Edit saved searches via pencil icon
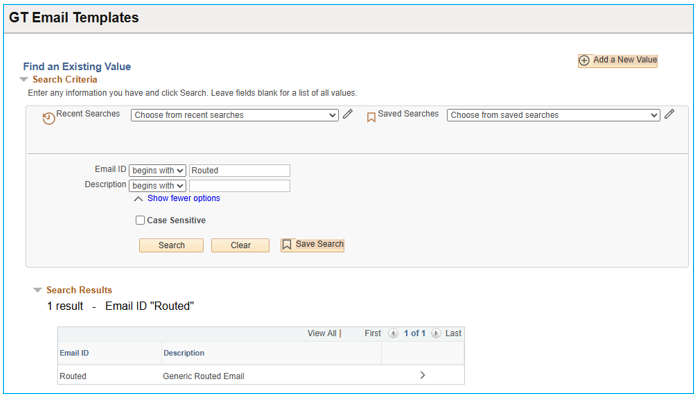Viewport: 697px width, 397px height. (x=669, y=114)
